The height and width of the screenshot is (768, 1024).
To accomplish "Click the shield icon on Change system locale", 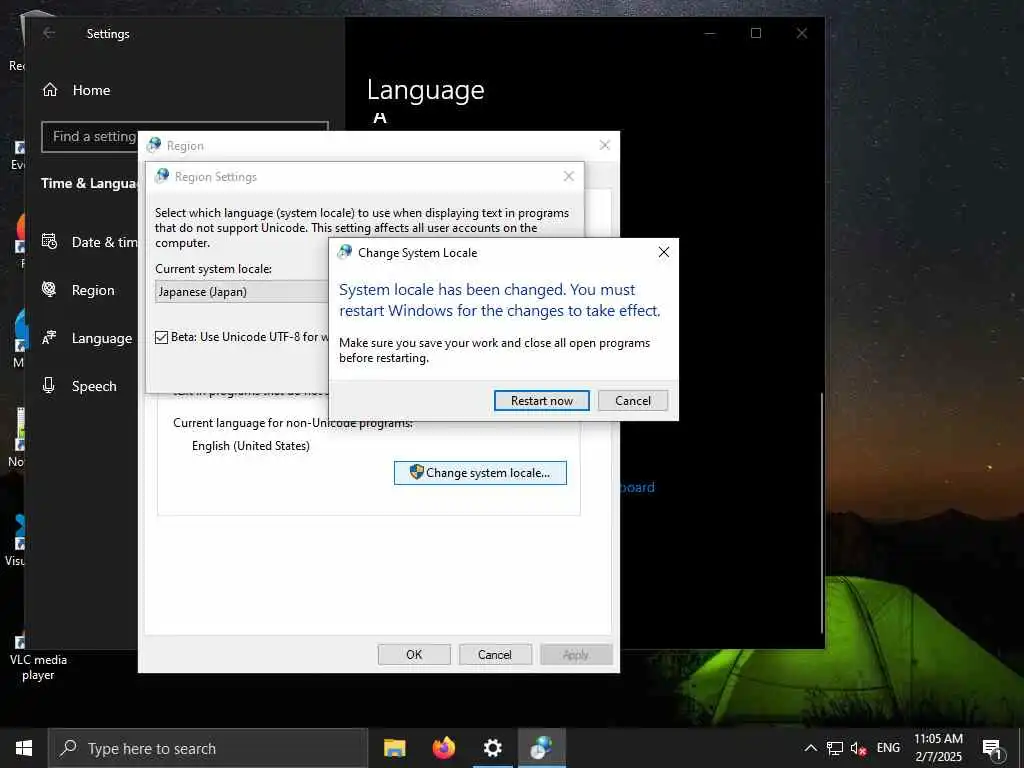I will click(416, 472).
